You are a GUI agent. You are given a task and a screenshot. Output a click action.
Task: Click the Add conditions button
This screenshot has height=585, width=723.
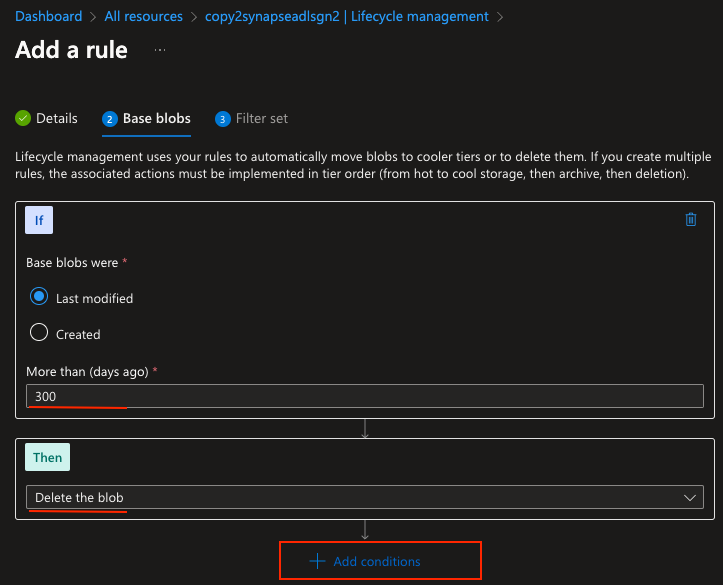(380, 561)
